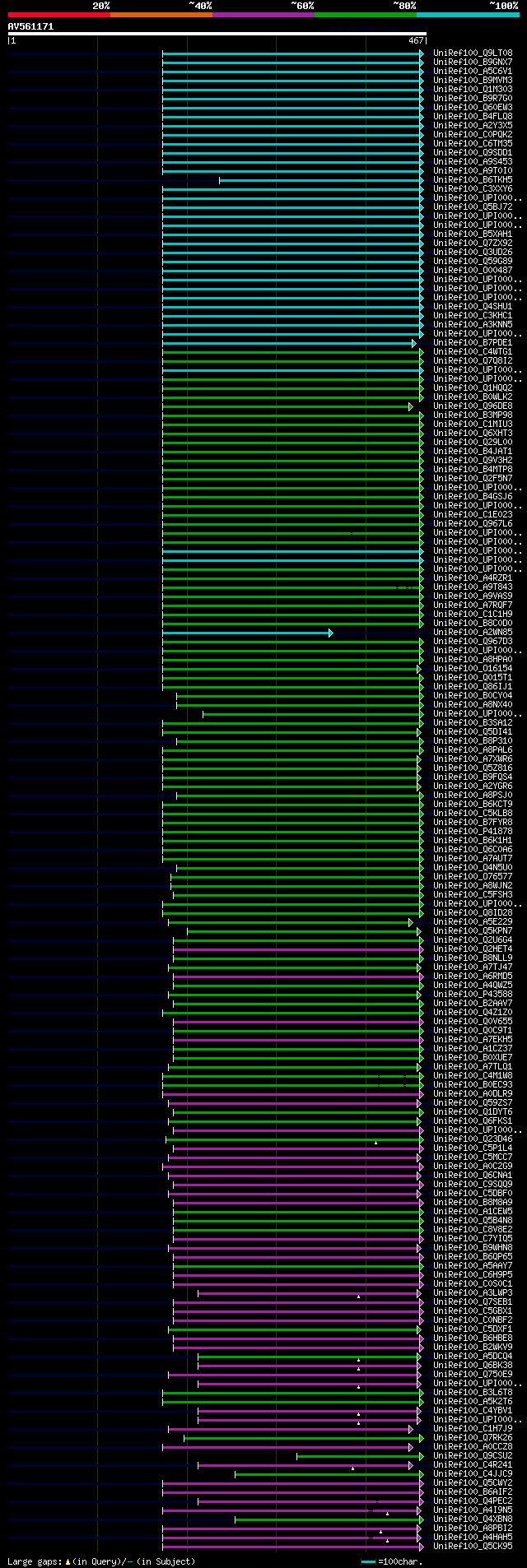
Task: Open hit UniRef100_B9GNX7
Action: (x=473, y=62)
